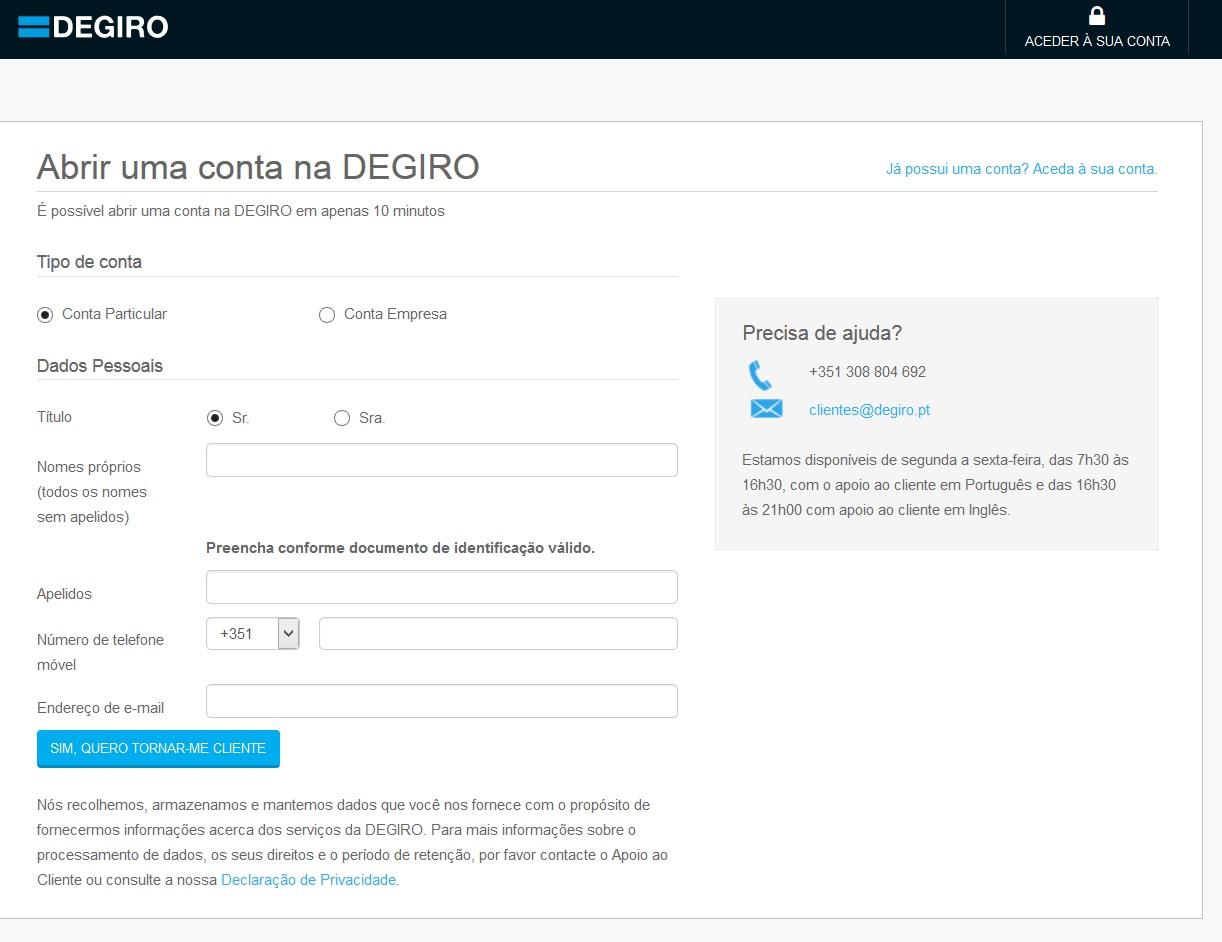Click the padlock login icon
Image resolution: width=1222 pixels, height=942 pixels.
pyautogui.click(x=1096, y=16)
